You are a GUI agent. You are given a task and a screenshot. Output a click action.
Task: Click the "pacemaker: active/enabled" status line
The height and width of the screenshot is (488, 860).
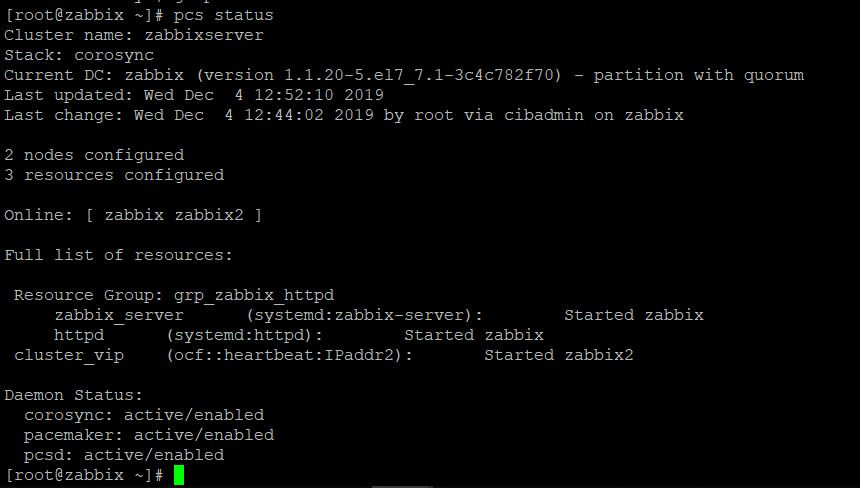pyautogui.click(x=149, y=435)
